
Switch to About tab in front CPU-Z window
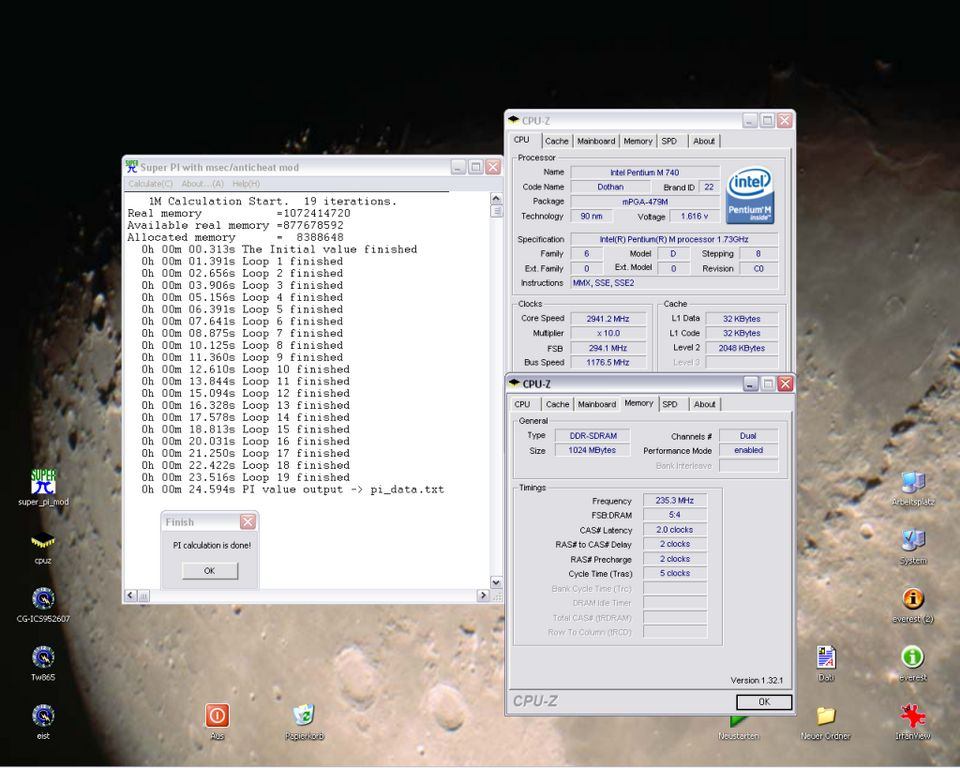704,404
